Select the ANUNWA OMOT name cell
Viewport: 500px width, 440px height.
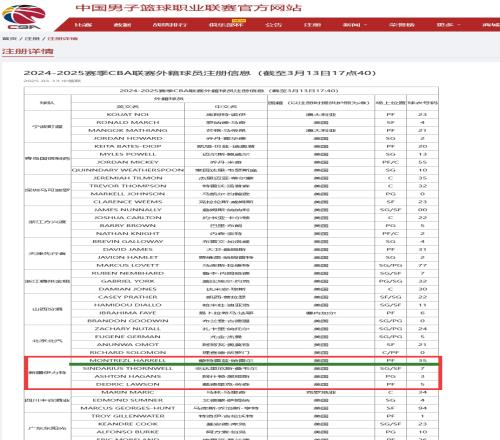[128, 345]
